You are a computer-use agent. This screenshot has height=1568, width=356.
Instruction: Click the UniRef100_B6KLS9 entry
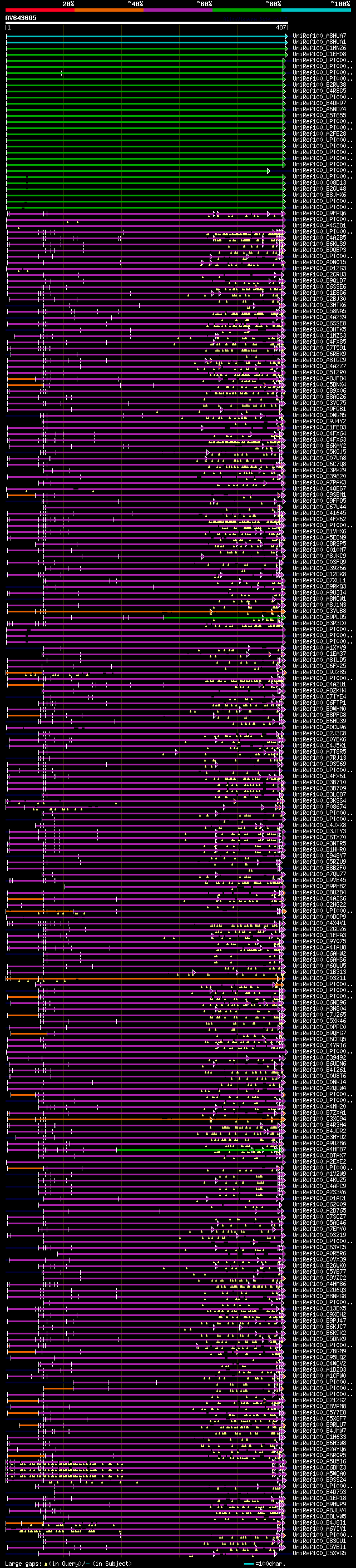point(319,244)
